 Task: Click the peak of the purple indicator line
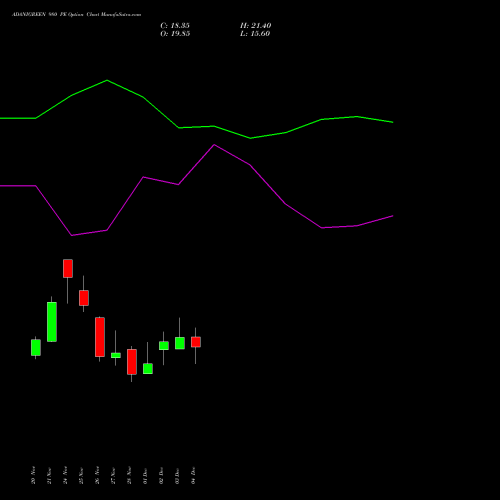(x=214, y=145)
